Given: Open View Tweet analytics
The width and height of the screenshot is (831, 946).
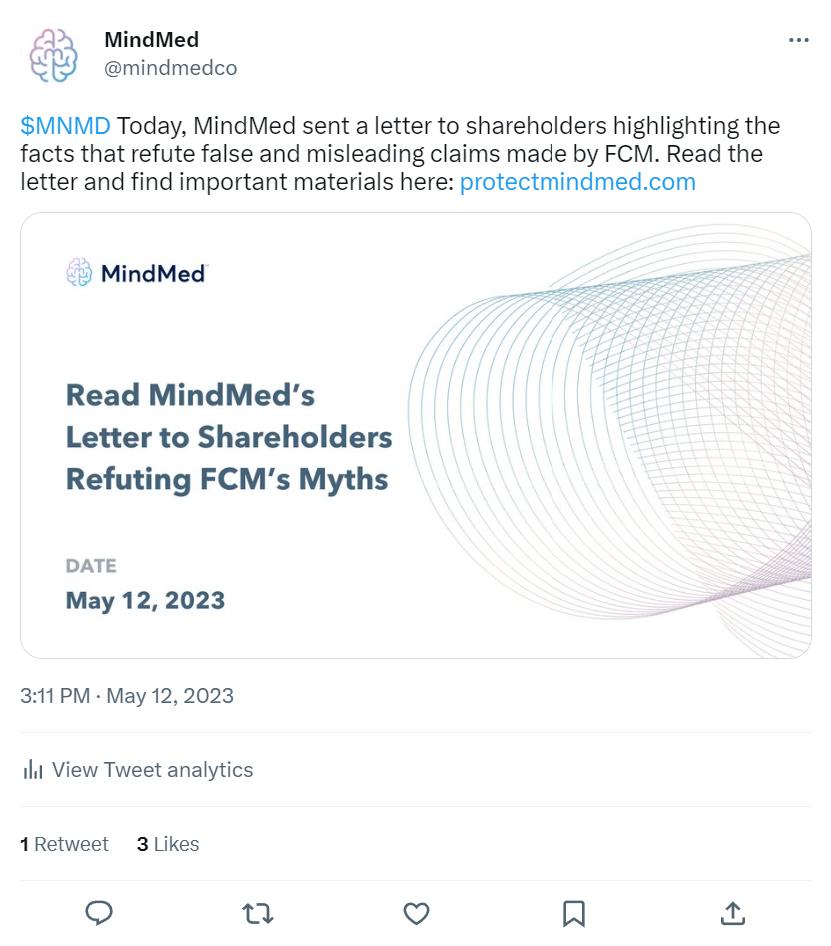Looking at the screenshot, I should (152, 770).
